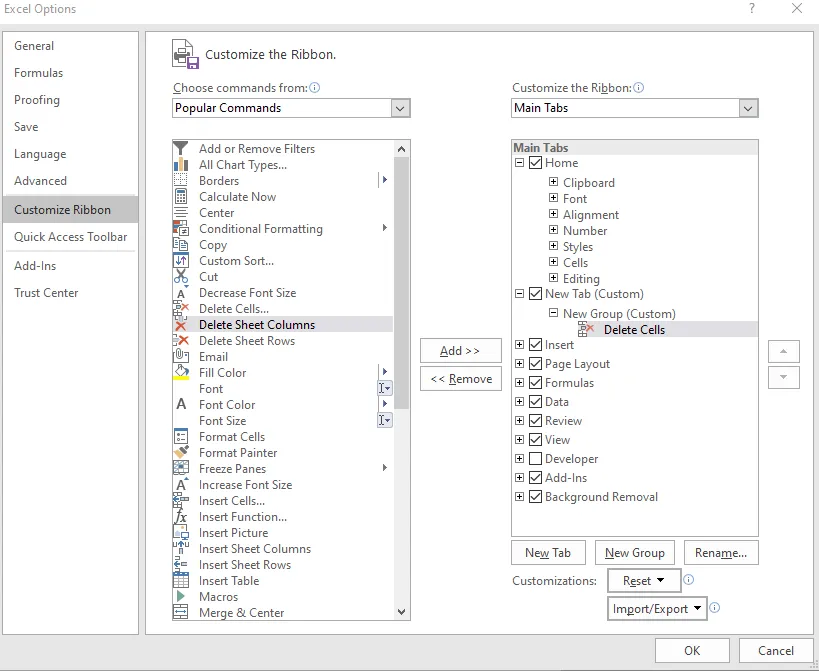
Task: Enable the Developer tab checkbox
Action: [x=535, y=458]
